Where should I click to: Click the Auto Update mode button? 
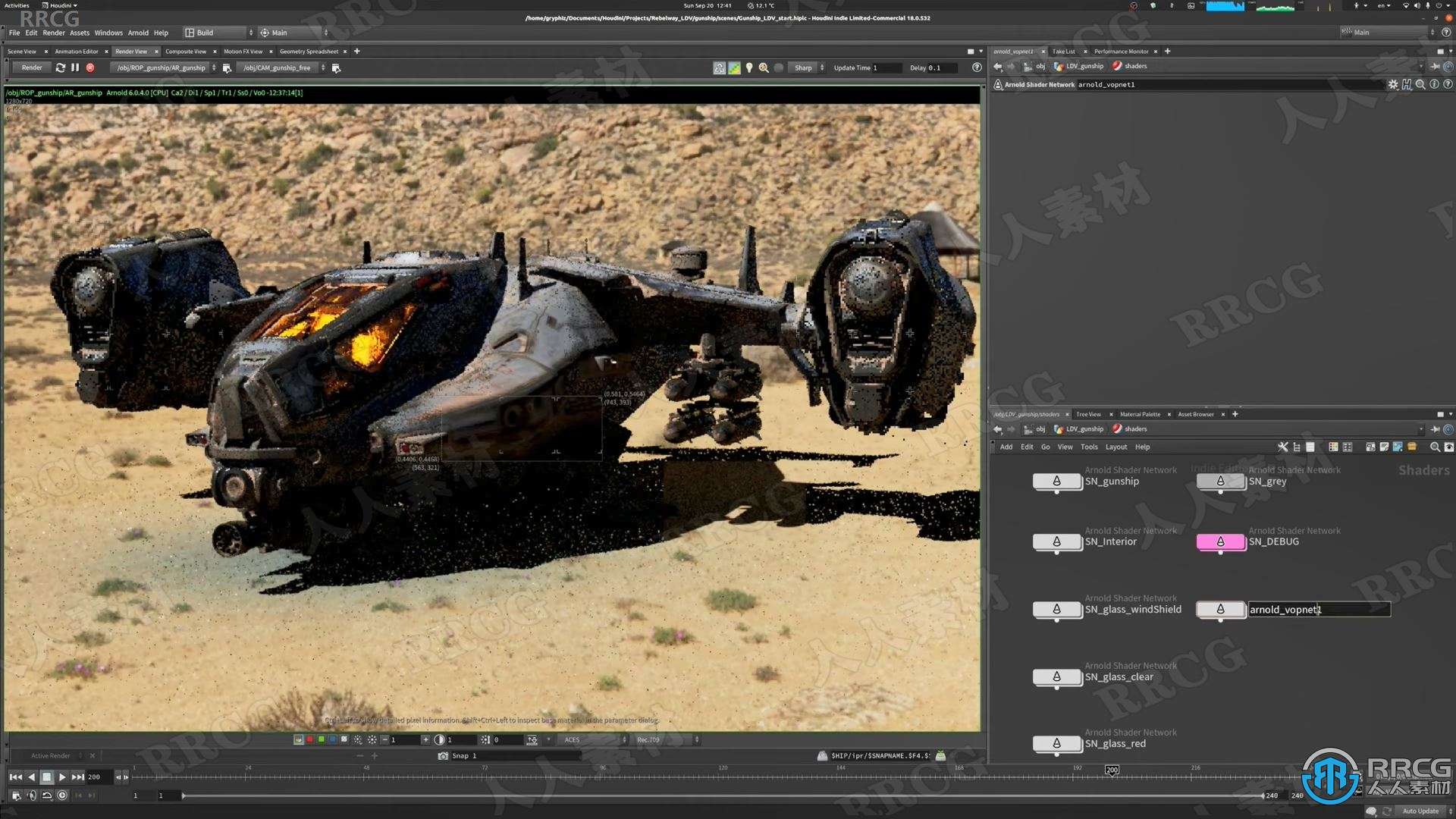(1420, 811)
